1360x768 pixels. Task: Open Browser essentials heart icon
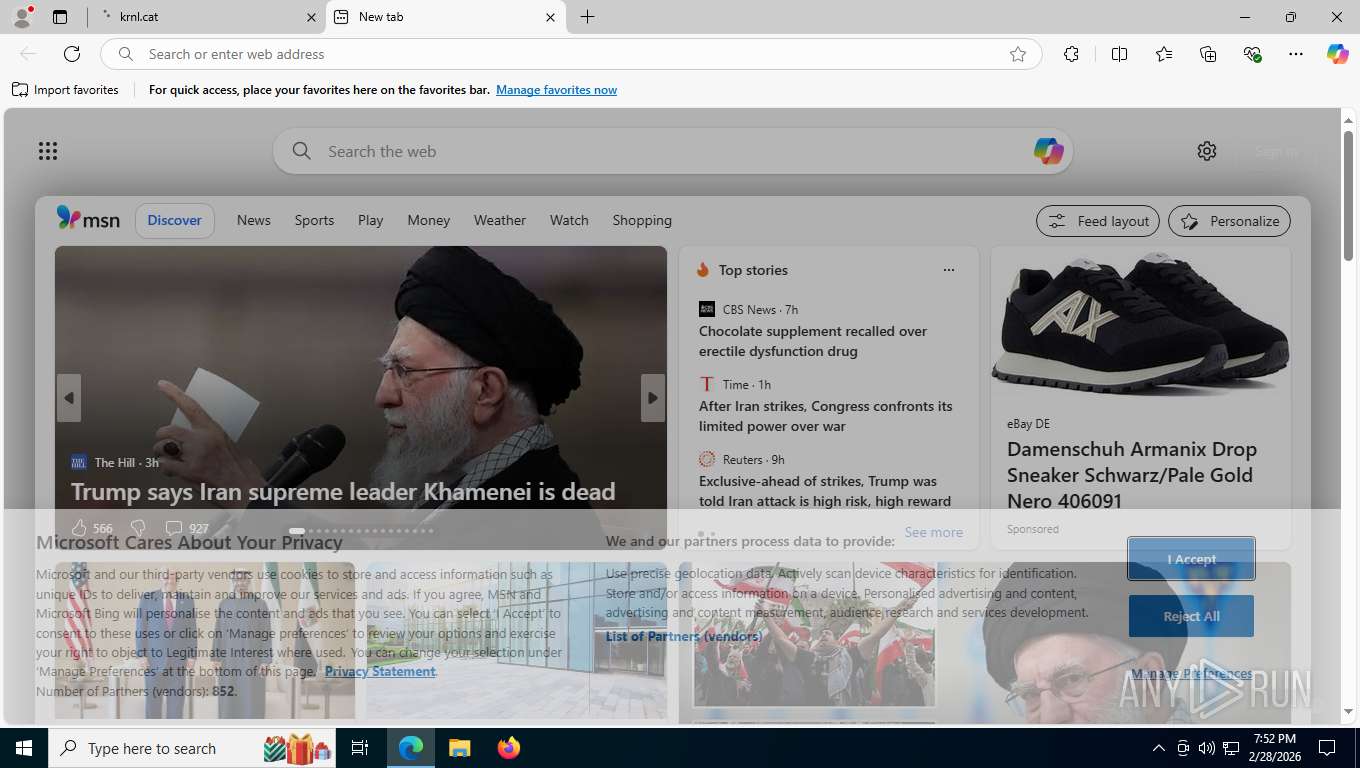coord(1252,54)
